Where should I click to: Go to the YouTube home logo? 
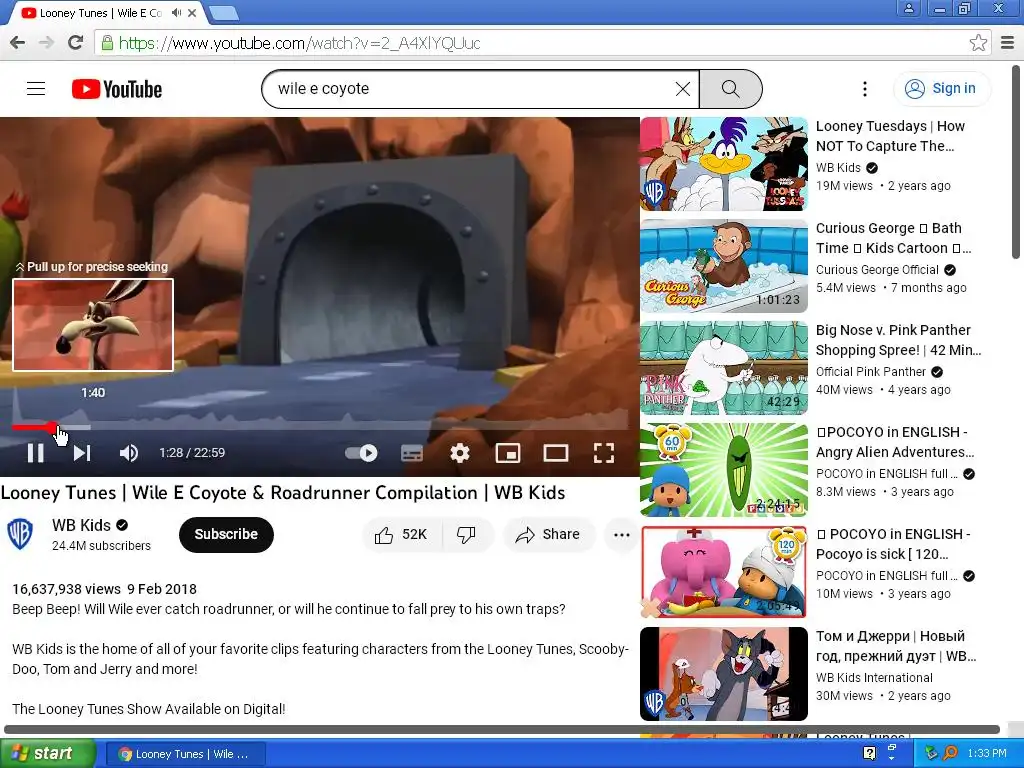pos(117,89)
